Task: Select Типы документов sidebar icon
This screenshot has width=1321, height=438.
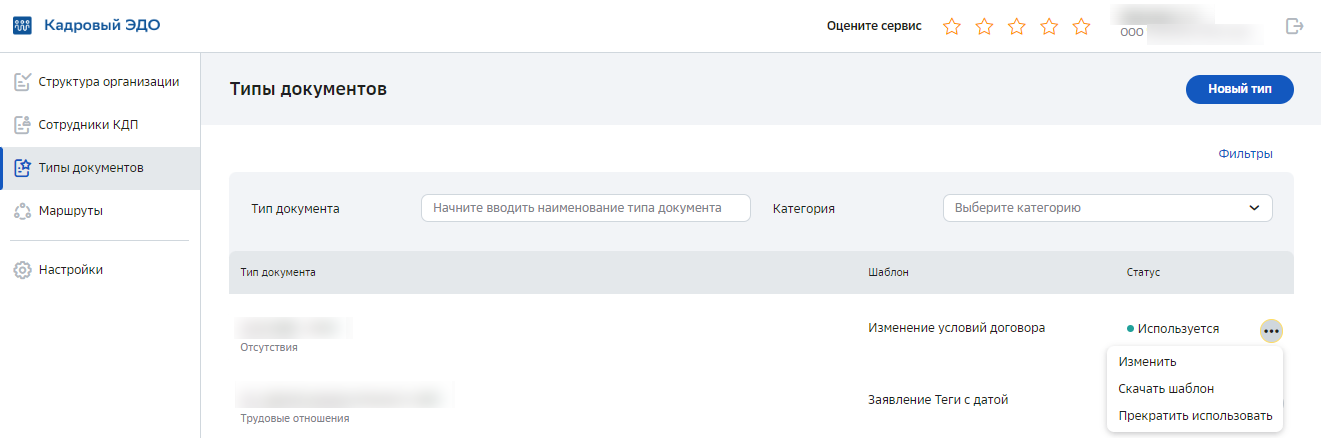Action: click(22, 168)
